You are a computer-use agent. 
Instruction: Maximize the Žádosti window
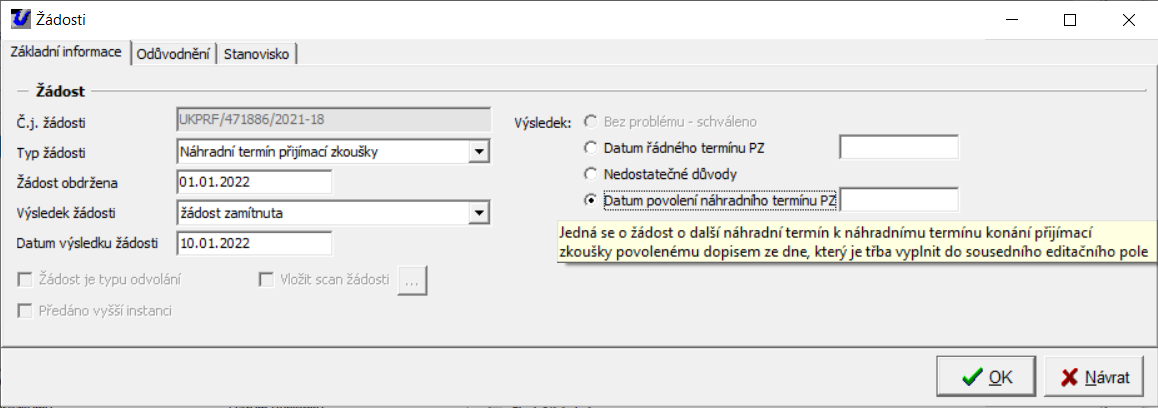[x=1070, y=19]
